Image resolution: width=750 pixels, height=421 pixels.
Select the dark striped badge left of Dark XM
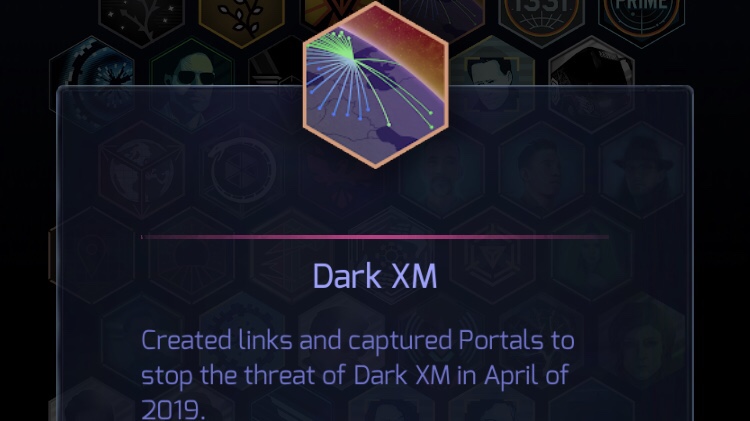(275, 86)
